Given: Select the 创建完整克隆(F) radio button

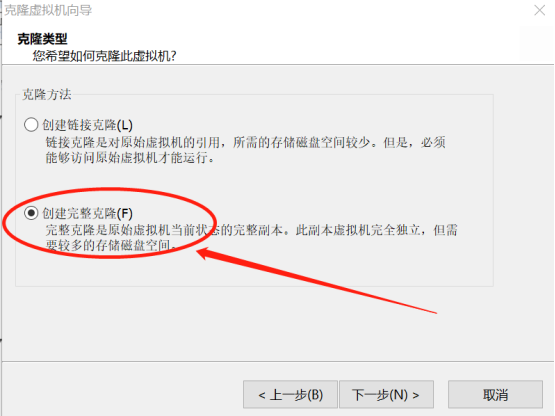Looking at the screenshot, I should pyautogui.click(x=31, y=213).
